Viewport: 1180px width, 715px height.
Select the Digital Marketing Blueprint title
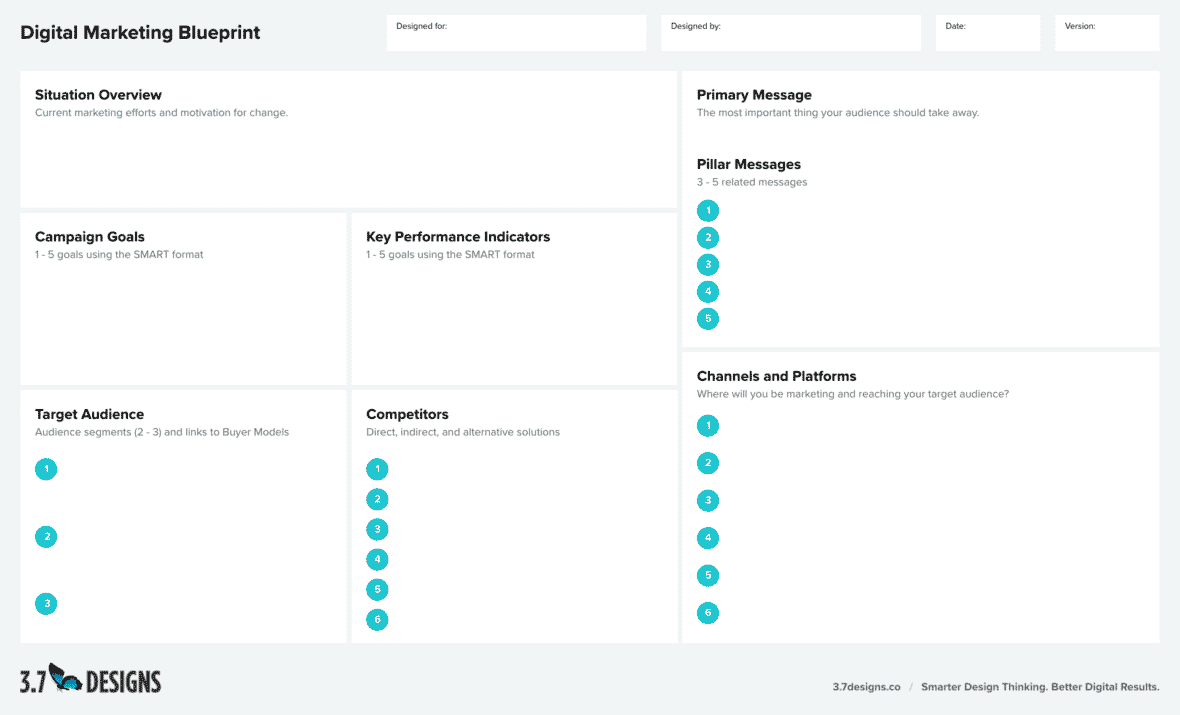point(140,32)
